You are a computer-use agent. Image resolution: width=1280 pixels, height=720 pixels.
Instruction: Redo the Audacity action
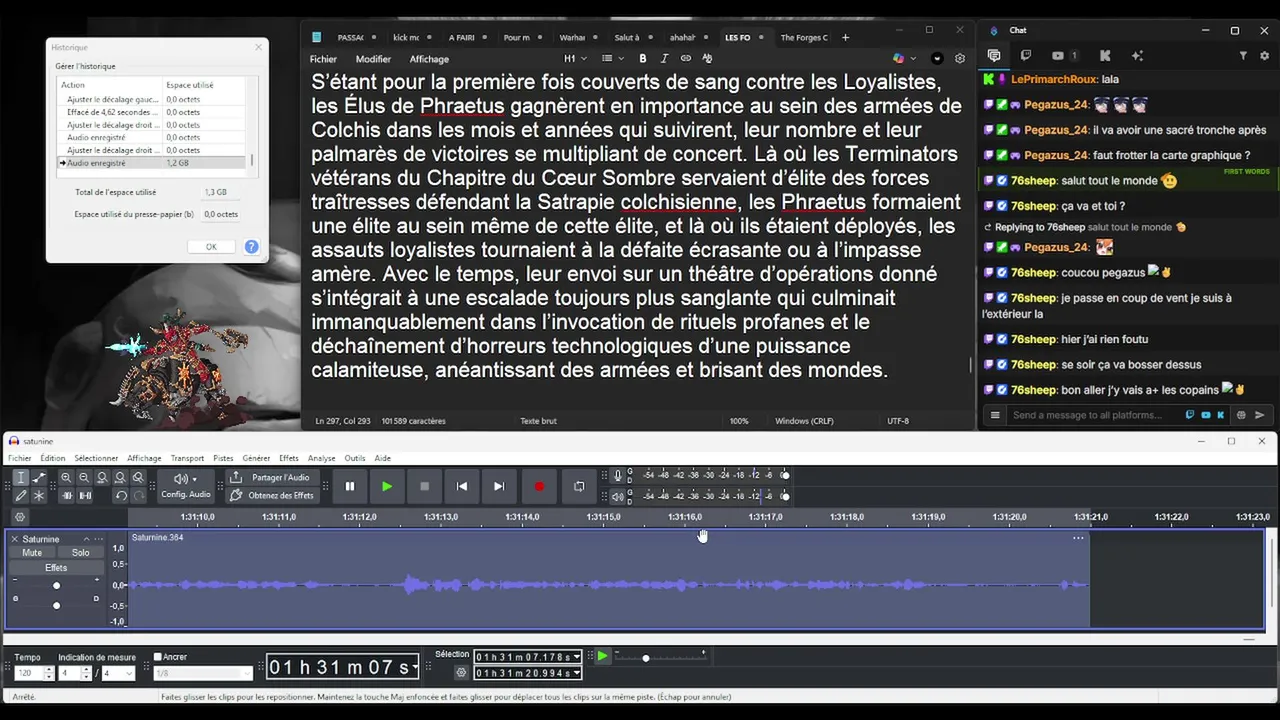tap(138, 495)
